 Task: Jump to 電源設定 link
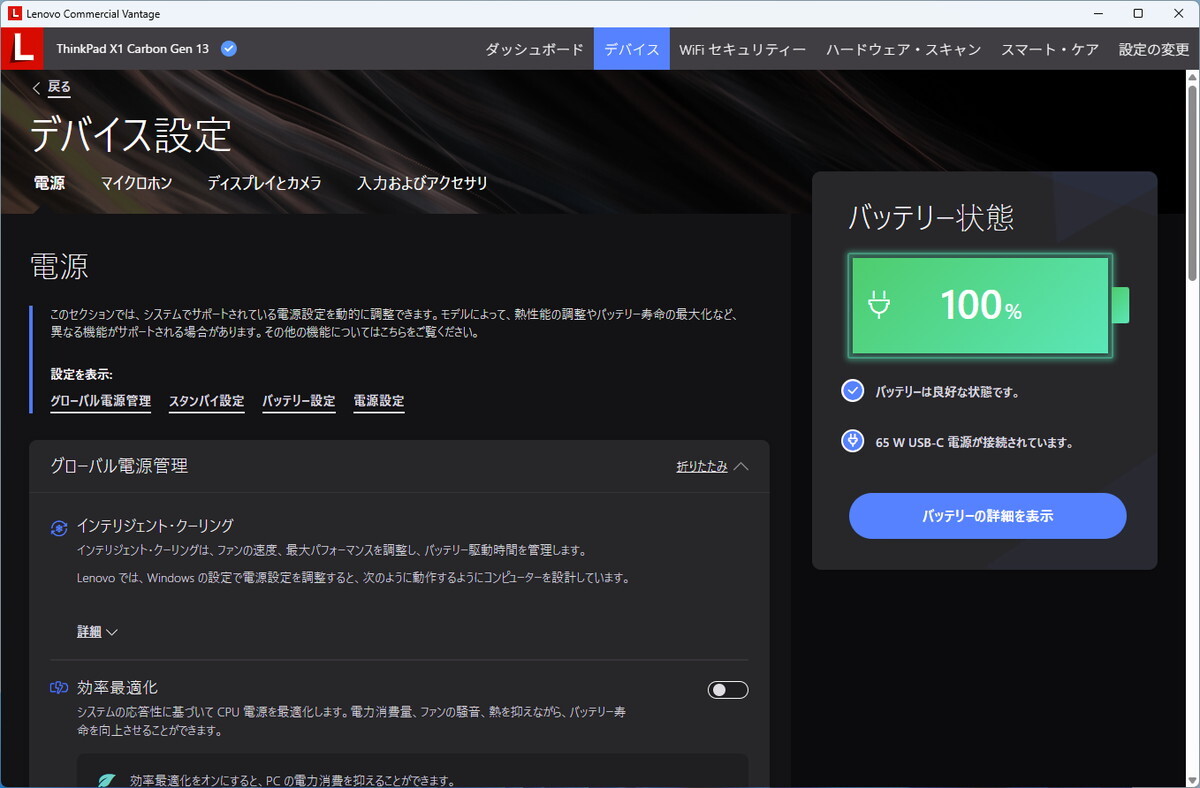point(379,401)
